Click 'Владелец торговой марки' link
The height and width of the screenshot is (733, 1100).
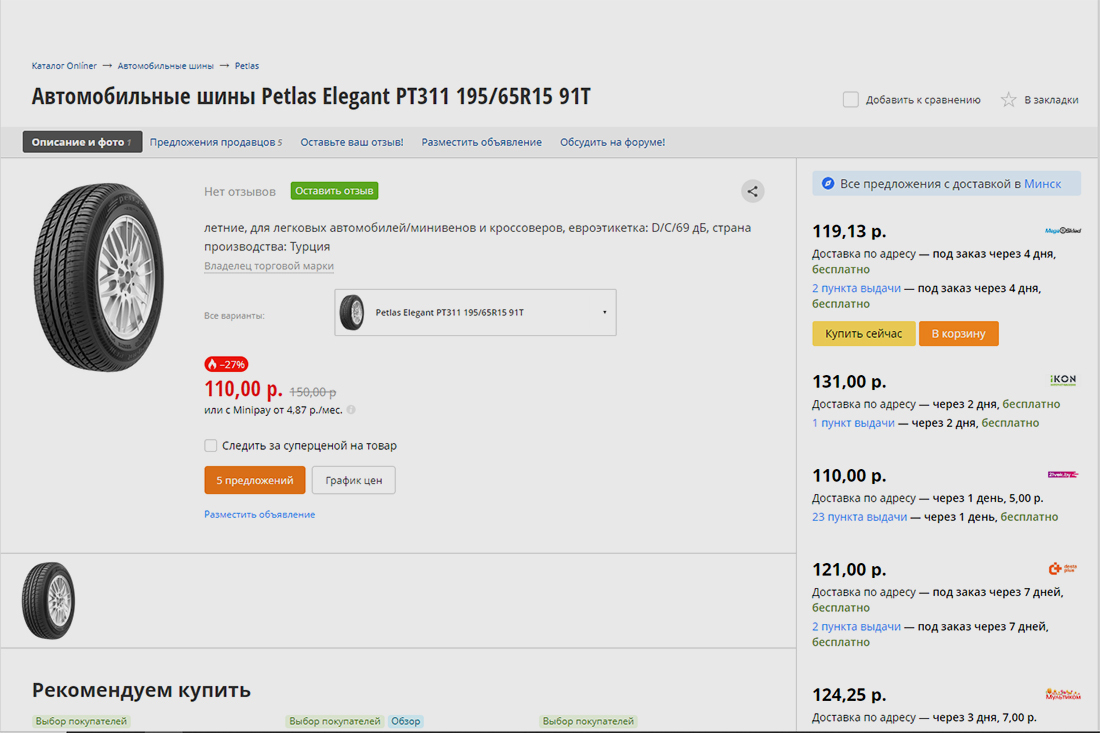point(269,266)
